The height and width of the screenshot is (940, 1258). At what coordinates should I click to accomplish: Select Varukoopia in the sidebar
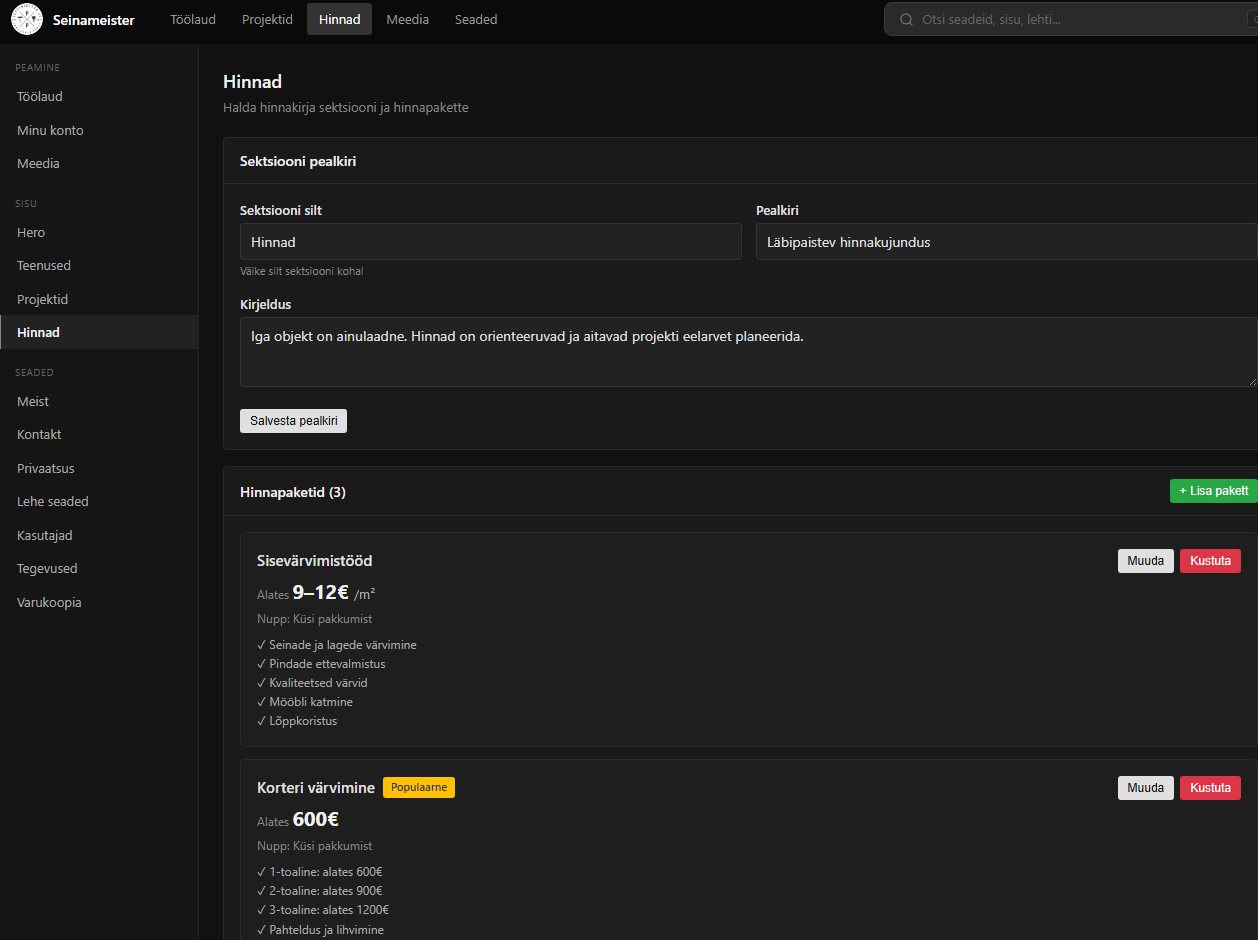49,602
